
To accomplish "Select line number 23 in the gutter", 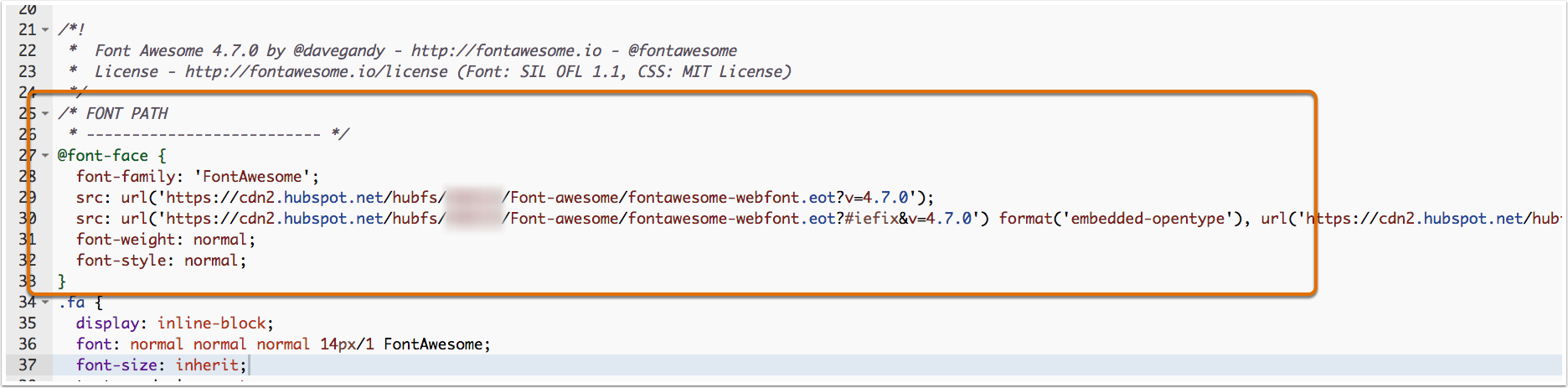I will coord(28,72).
